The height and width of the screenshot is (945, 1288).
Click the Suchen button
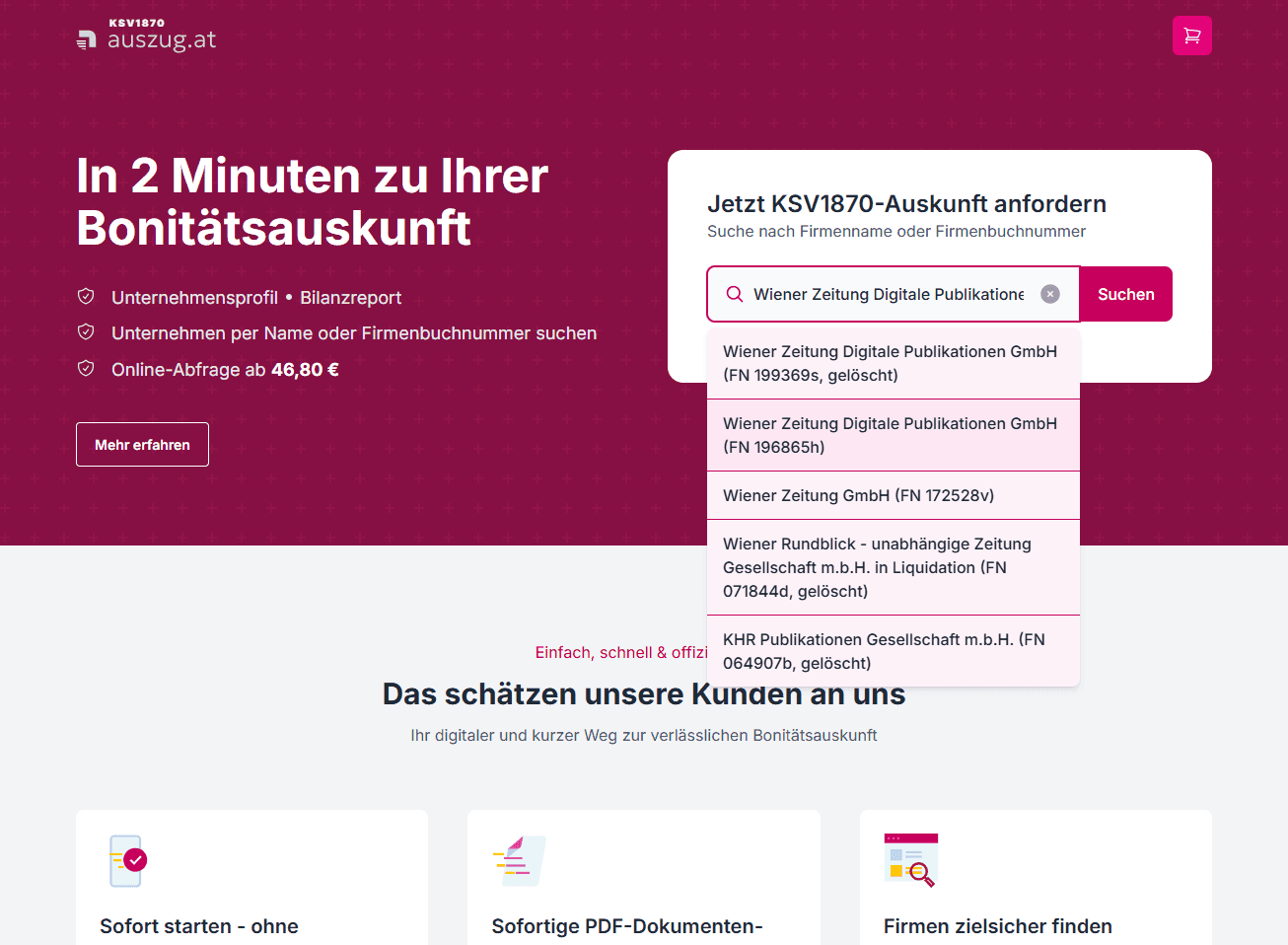point(1126,294)
